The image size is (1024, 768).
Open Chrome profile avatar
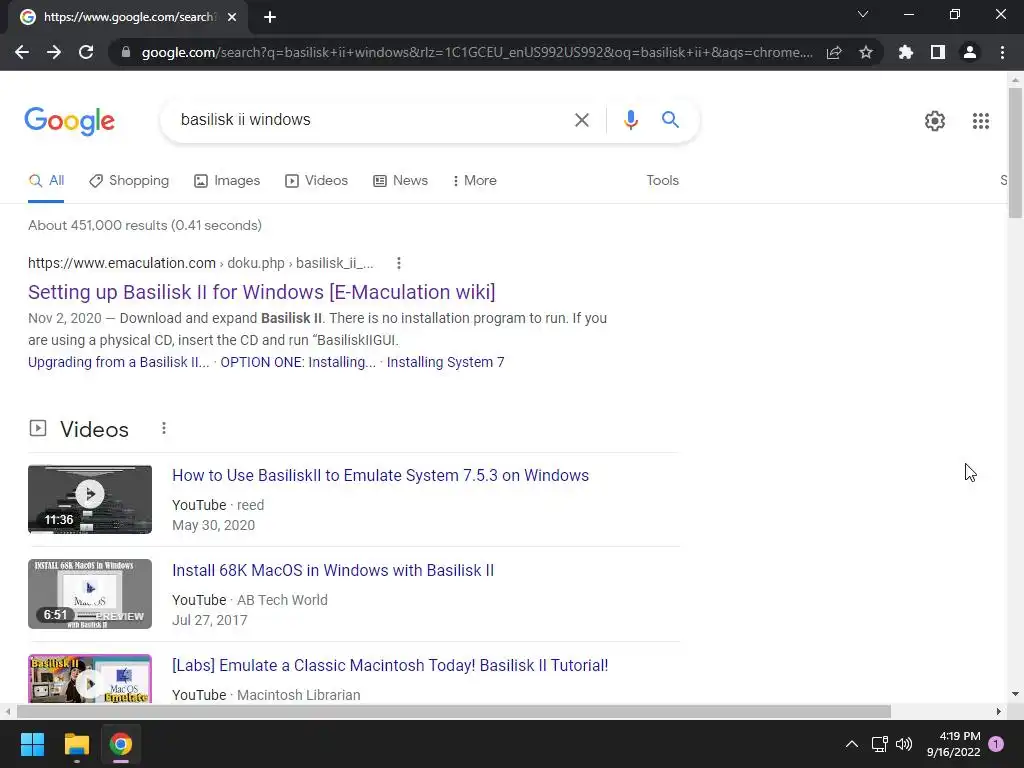(970, 52)
